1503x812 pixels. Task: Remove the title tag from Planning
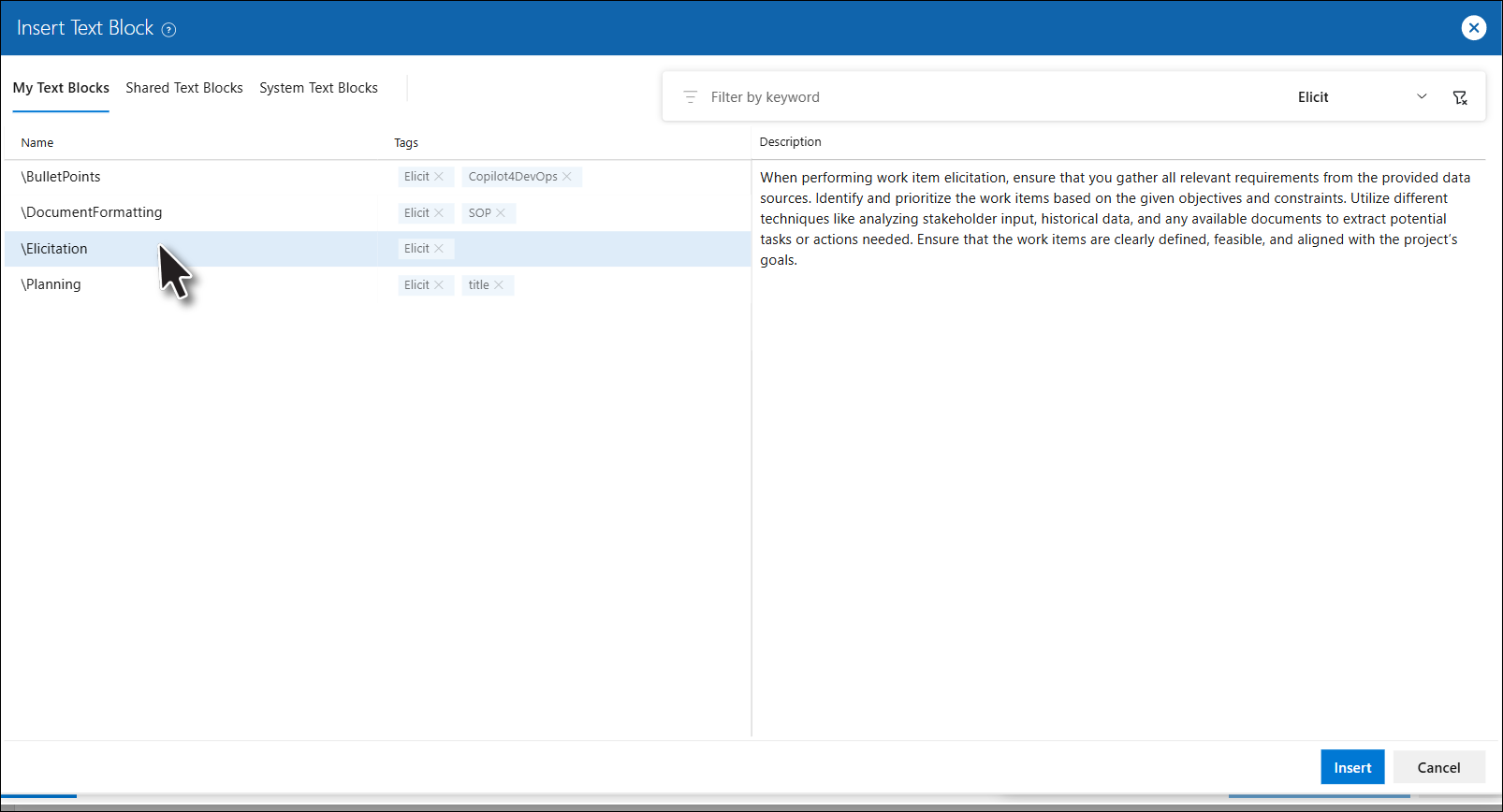tap(499, 285)
